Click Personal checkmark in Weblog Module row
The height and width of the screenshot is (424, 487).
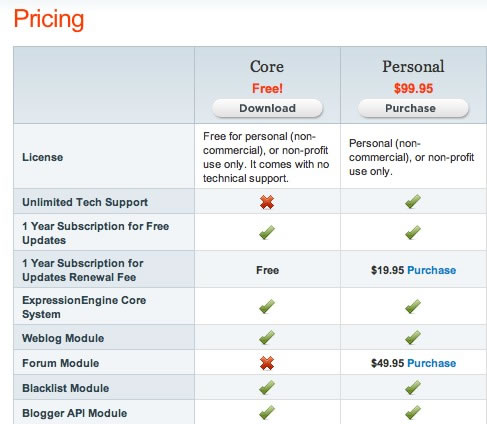pyautogui.click(x=413, y=337)
